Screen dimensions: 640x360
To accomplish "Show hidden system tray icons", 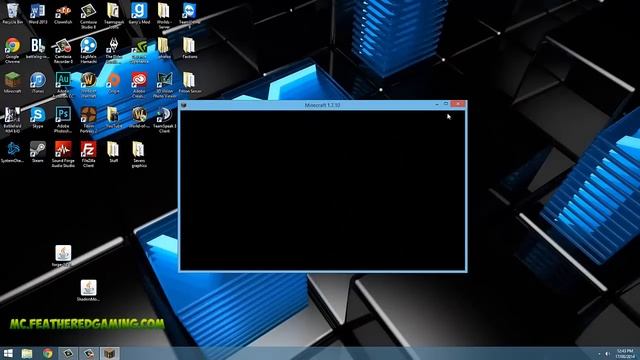I will tap(599, 353).
